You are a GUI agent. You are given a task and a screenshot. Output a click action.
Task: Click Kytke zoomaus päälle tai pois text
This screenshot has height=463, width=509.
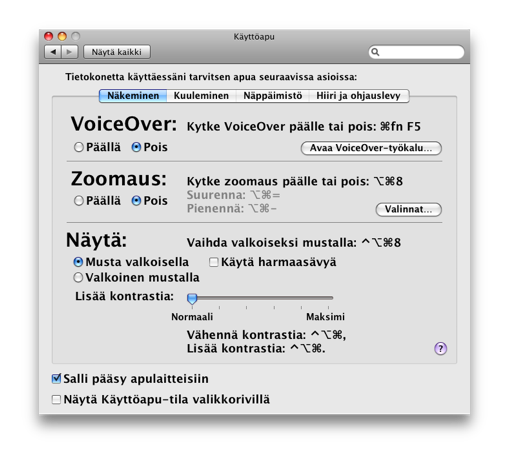[295, 181]
